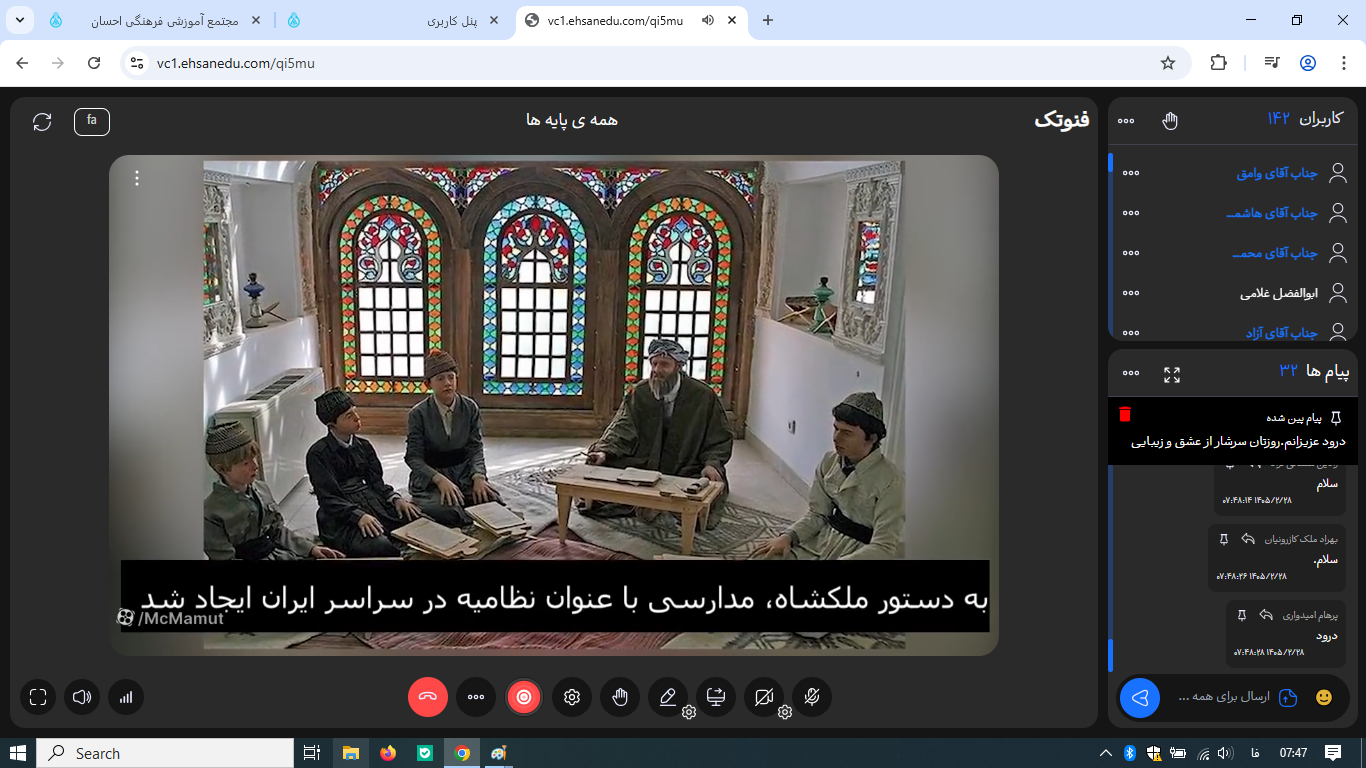Raise hand using the bottom toolbar hand icon

point(620,697)
